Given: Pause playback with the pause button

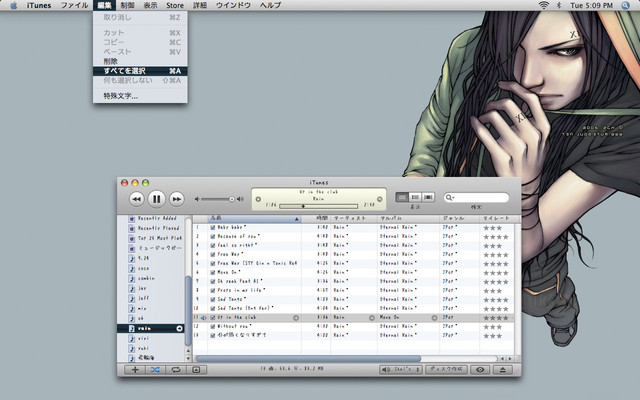Looking at the screenshot, I should 156,199.
